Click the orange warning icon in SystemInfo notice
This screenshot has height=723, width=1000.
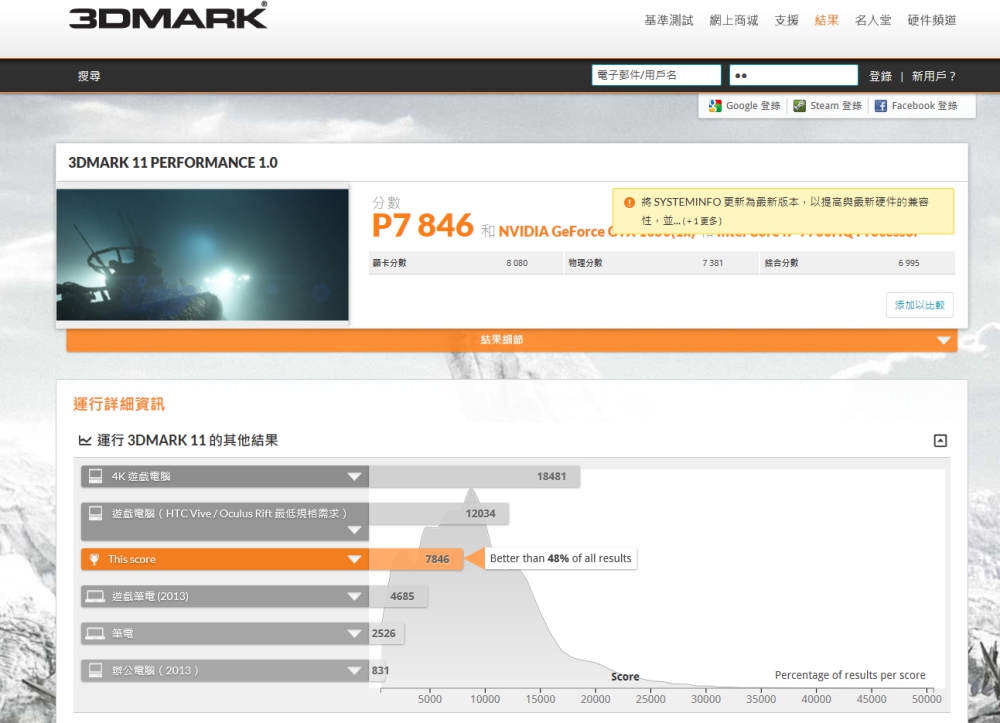click(x=629, y=203)
